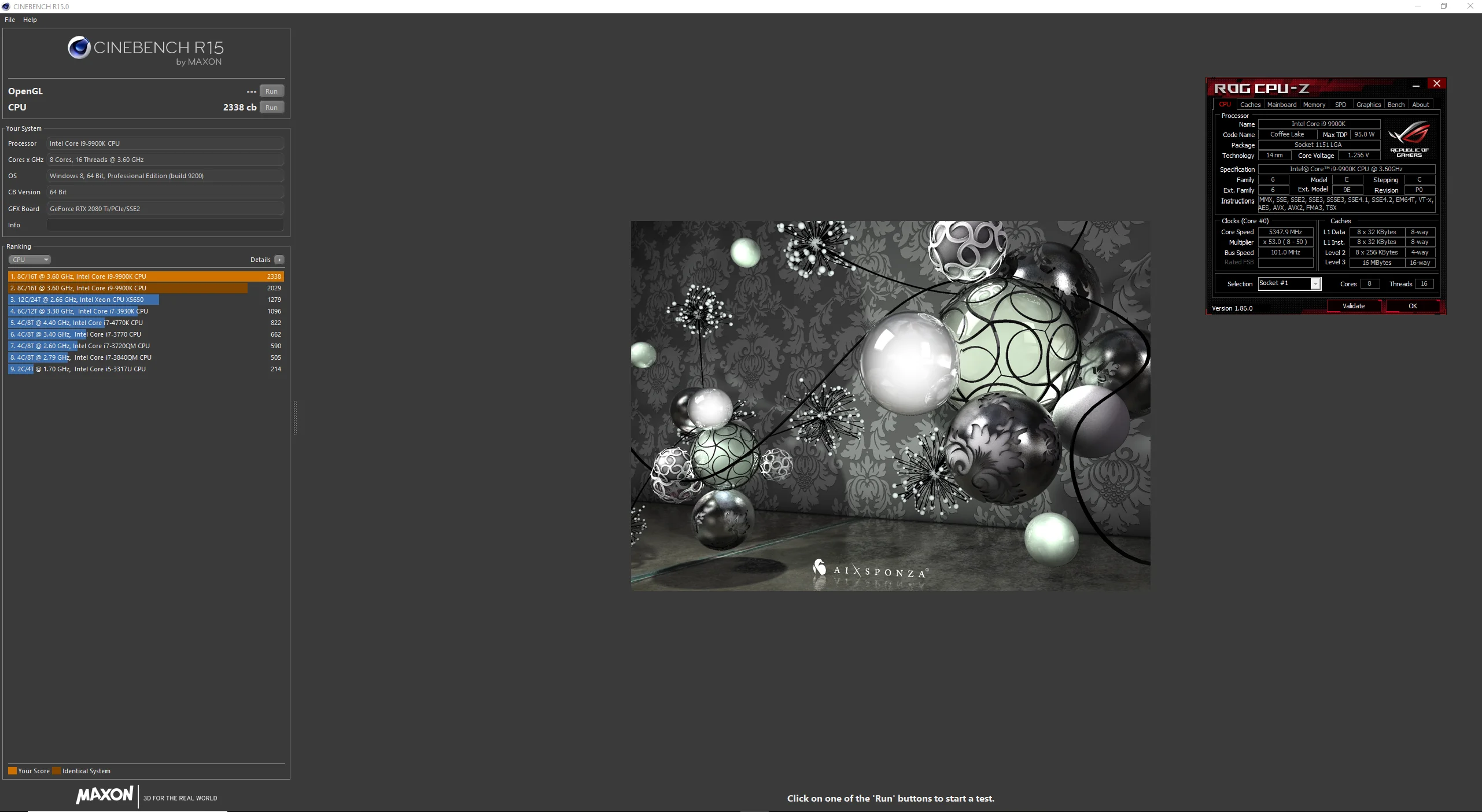1482x812 pixels.
Task: Run the OpenGL benchmark test
Action: pyautogui.click(x=271, y=91)
